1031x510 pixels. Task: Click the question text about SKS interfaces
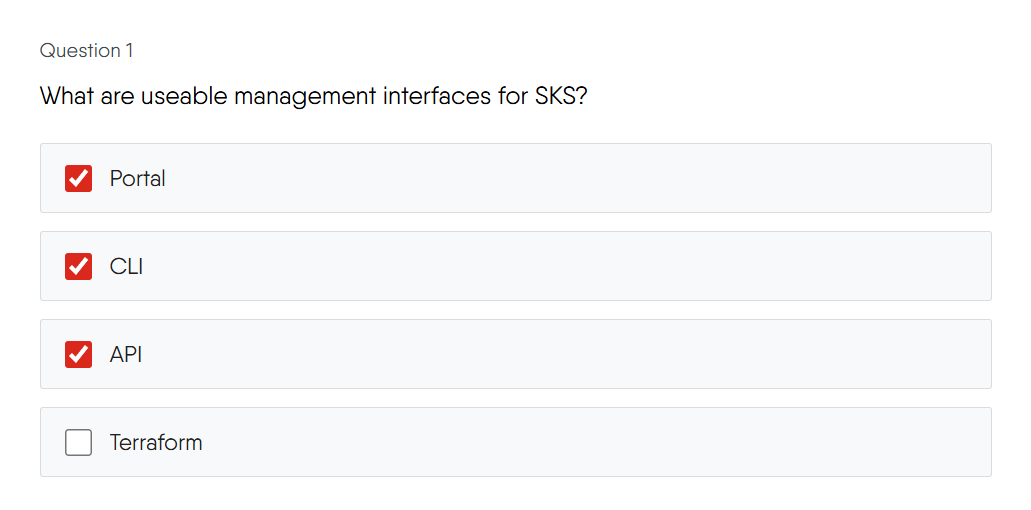coord(312,97)
